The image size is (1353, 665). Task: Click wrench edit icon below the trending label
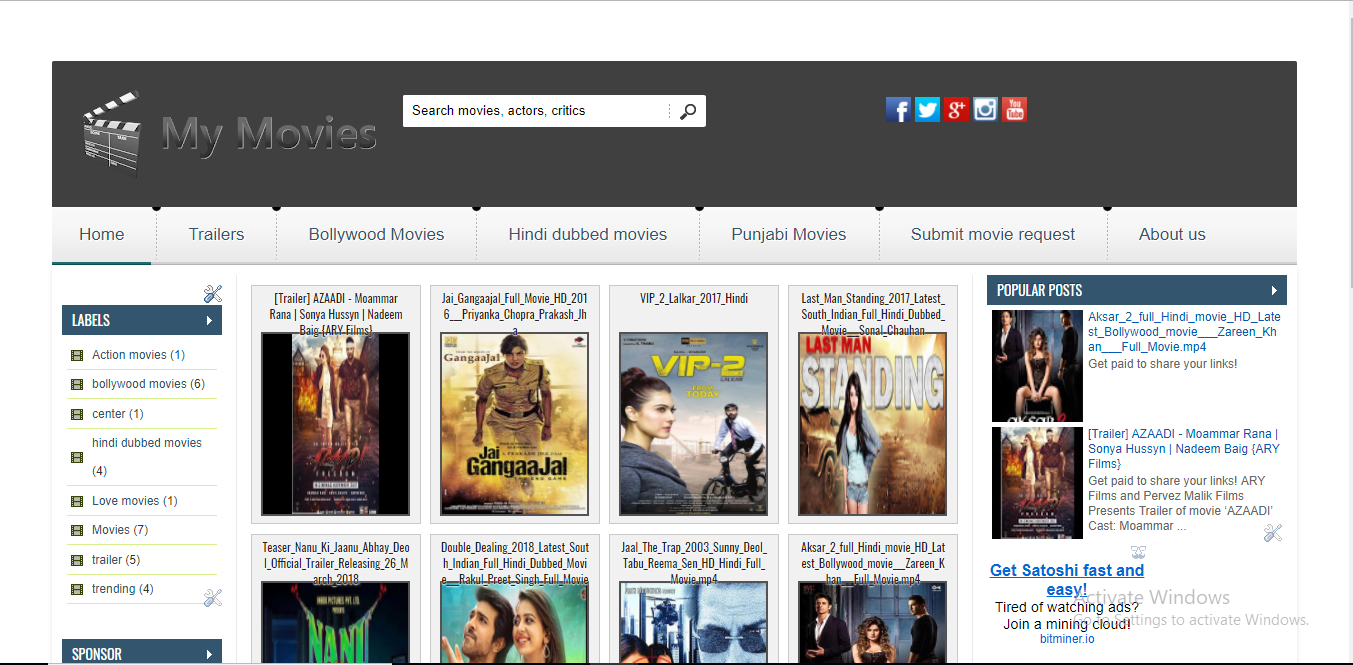[x=212, y=597]
